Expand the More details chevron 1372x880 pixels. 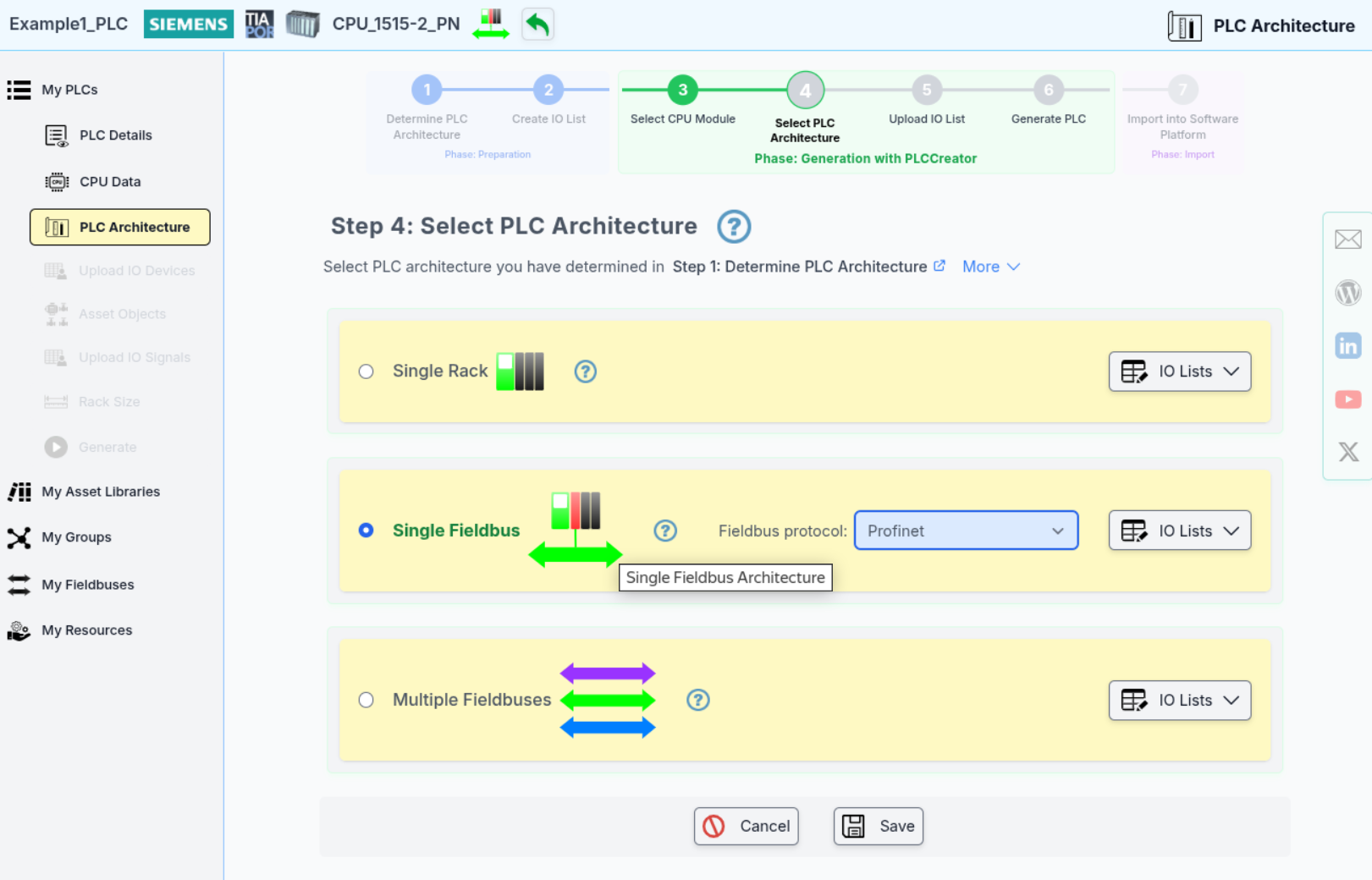pos(991,267)
